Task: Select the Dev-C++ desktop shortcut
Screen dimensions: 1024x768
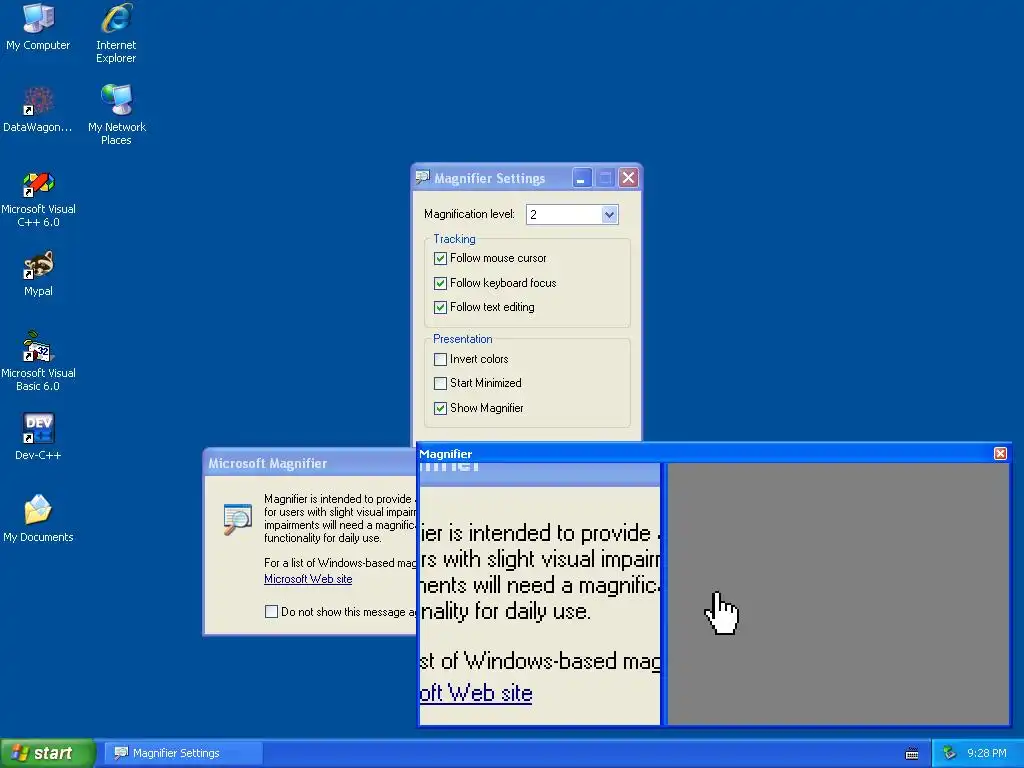Action: [38, 436]
